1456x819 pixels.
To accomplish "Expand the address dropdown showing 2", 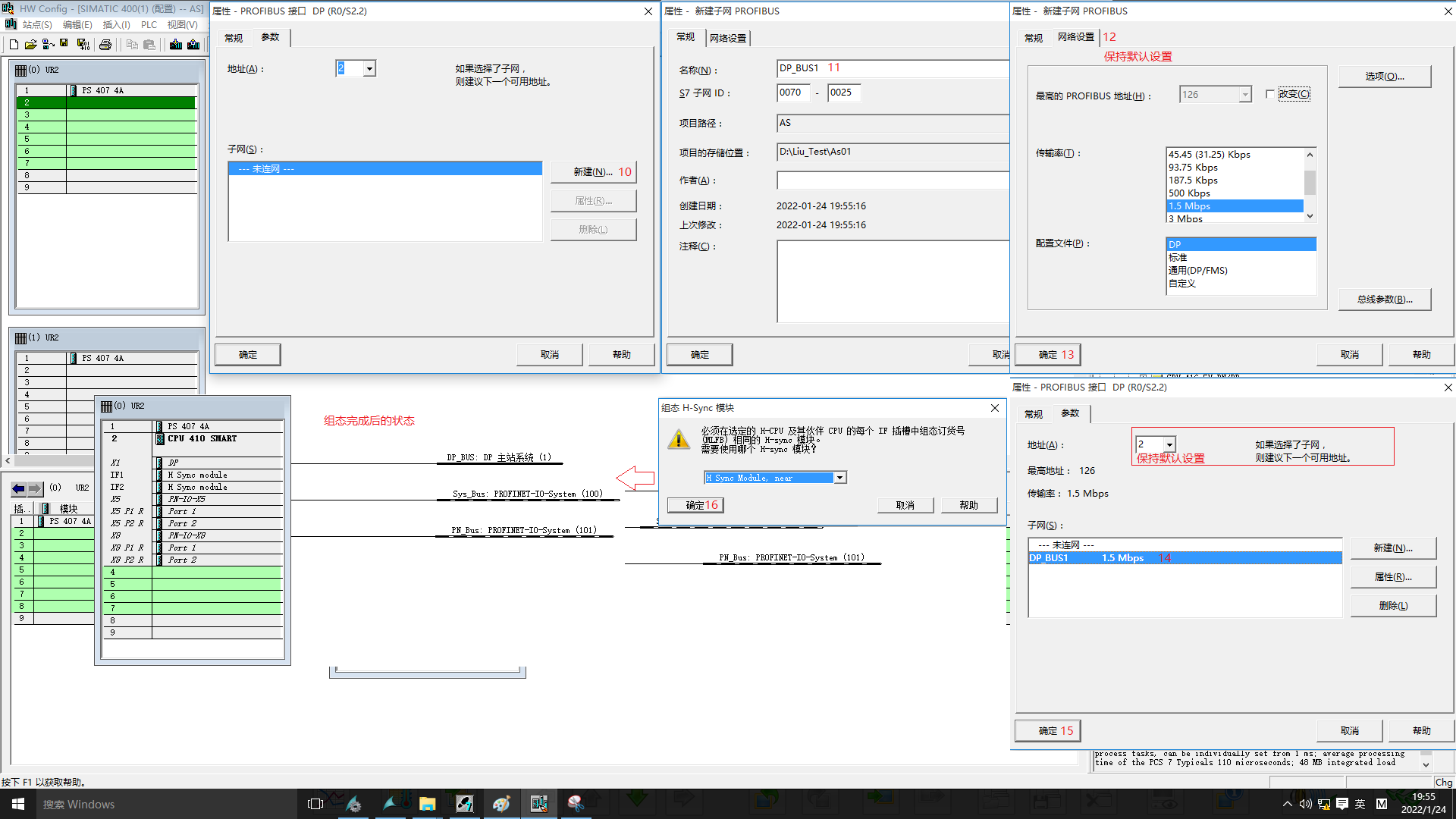I will [369, 69].
